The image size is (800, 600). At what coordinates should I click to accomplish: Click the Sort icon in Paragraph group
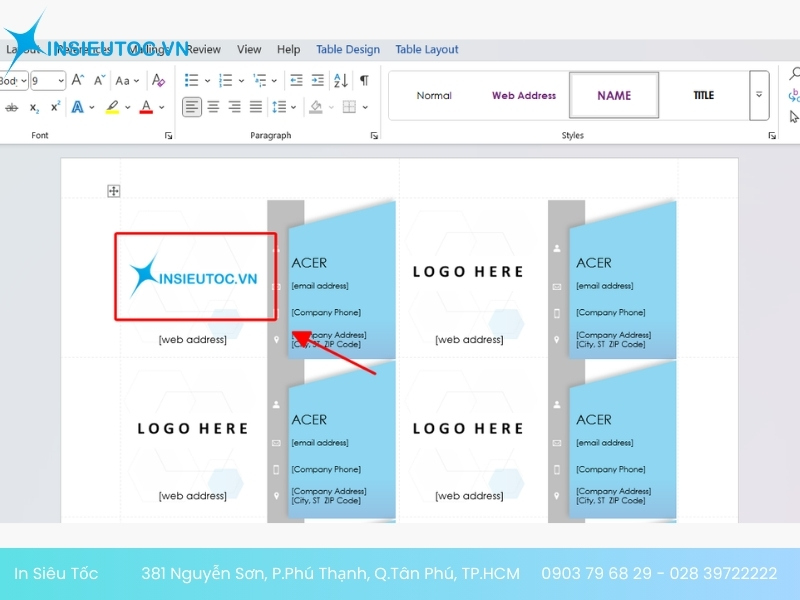[x=340, y=80]
